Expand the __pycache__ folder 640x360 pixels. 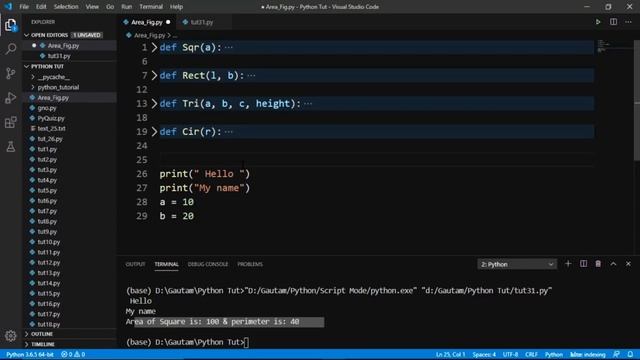[53, 77]
